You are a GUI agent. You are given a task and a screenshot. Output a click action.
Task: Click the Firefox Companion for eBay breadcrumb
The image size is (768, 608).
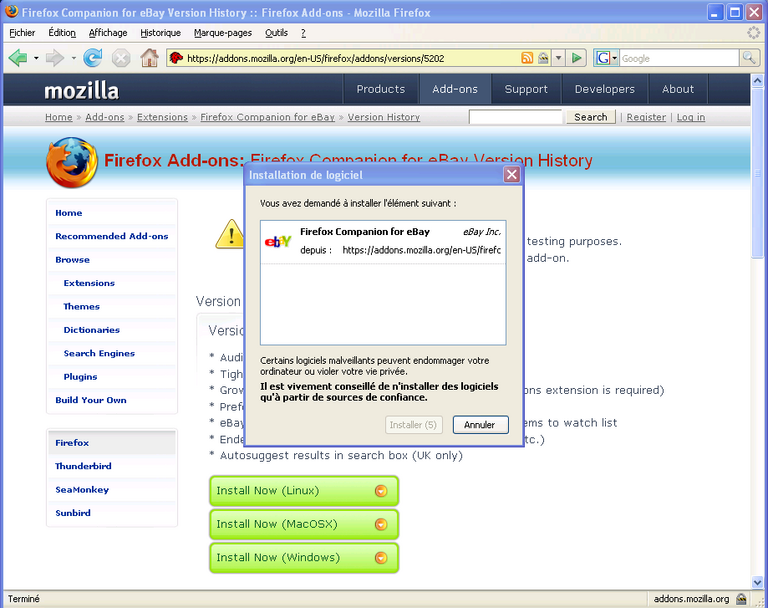(x=267, y=117)
